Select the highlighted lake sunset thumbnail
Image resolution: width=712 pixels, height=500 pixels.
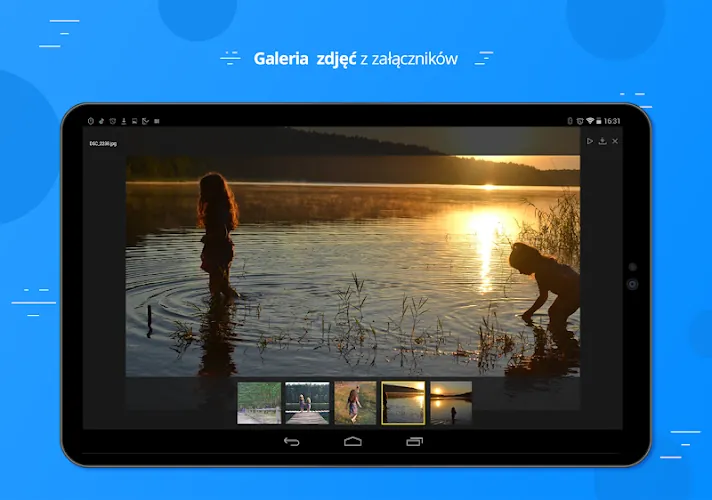coord(403,403)
